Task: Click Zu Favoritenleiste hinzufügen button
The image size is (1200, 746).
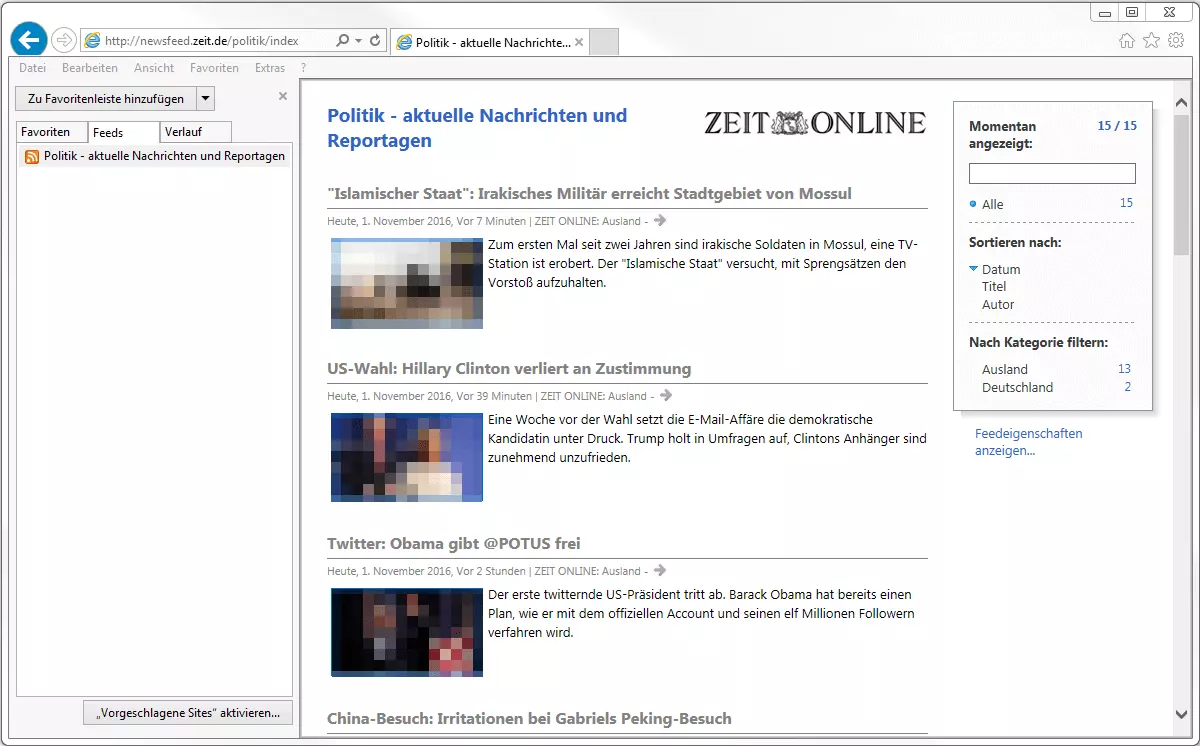Action: 106,99
